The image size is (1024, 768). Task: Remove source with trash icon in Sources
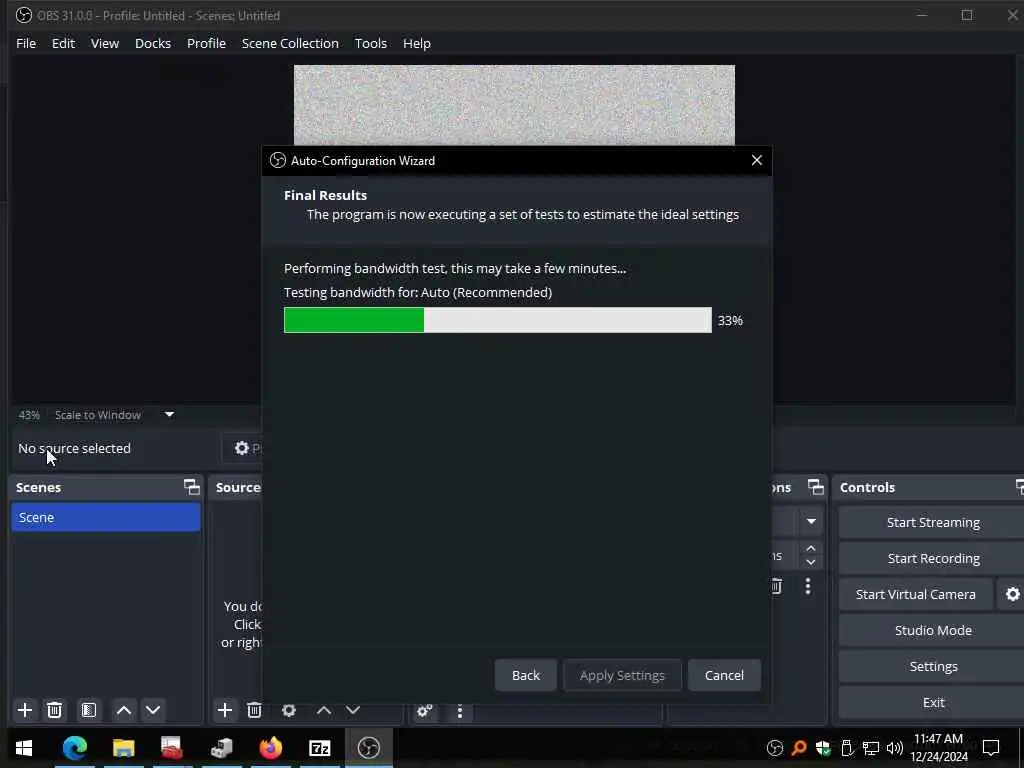click(254, 710)
